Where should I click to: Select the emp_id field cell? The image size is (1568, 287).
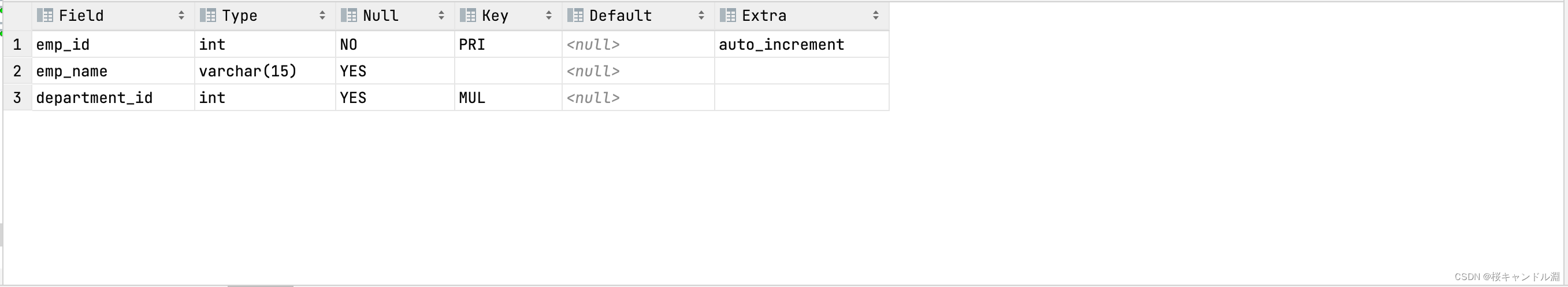click(x=113, y=45)
